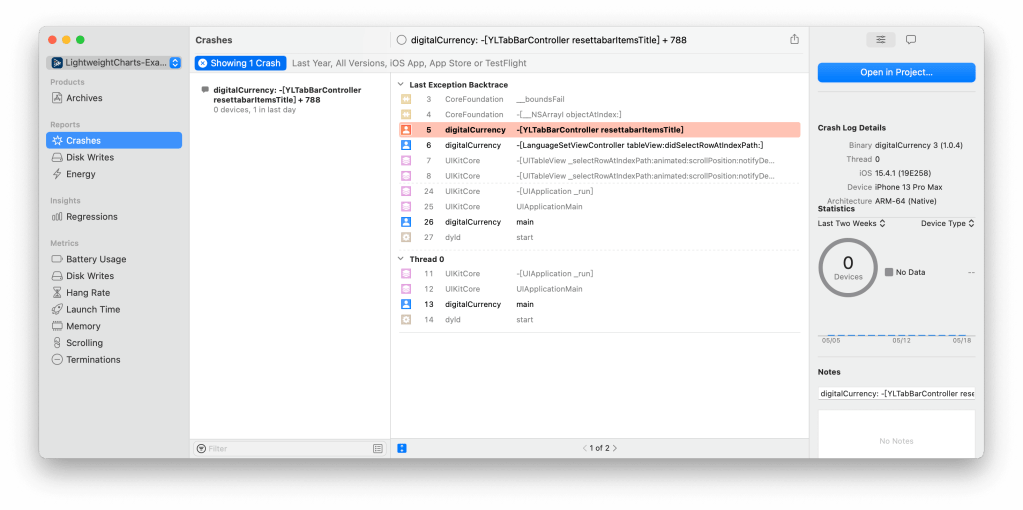Mark the crash resolved using the title circle
This screenshot has height=510, width=1023.
pyautogui.click(x=401, y=40)
